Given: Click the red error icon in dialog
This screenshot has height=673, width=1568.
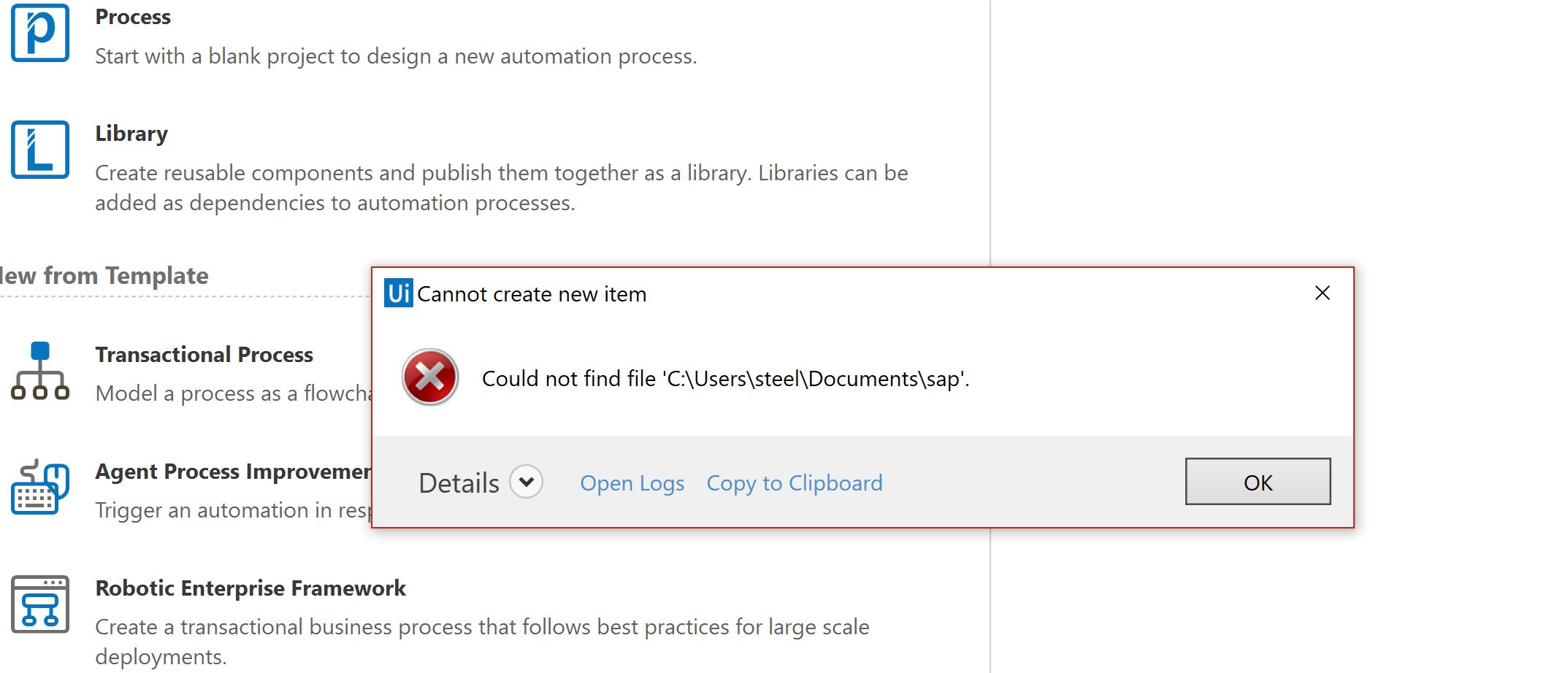Looking at the screenshot, I should click(430, 377).
